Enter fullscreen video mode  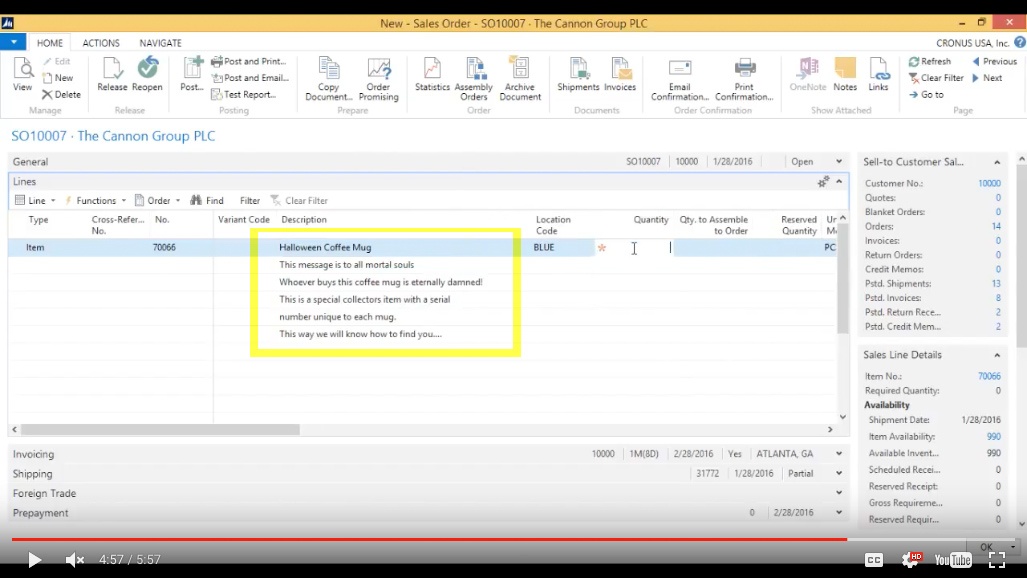click(x=997, y=560)
